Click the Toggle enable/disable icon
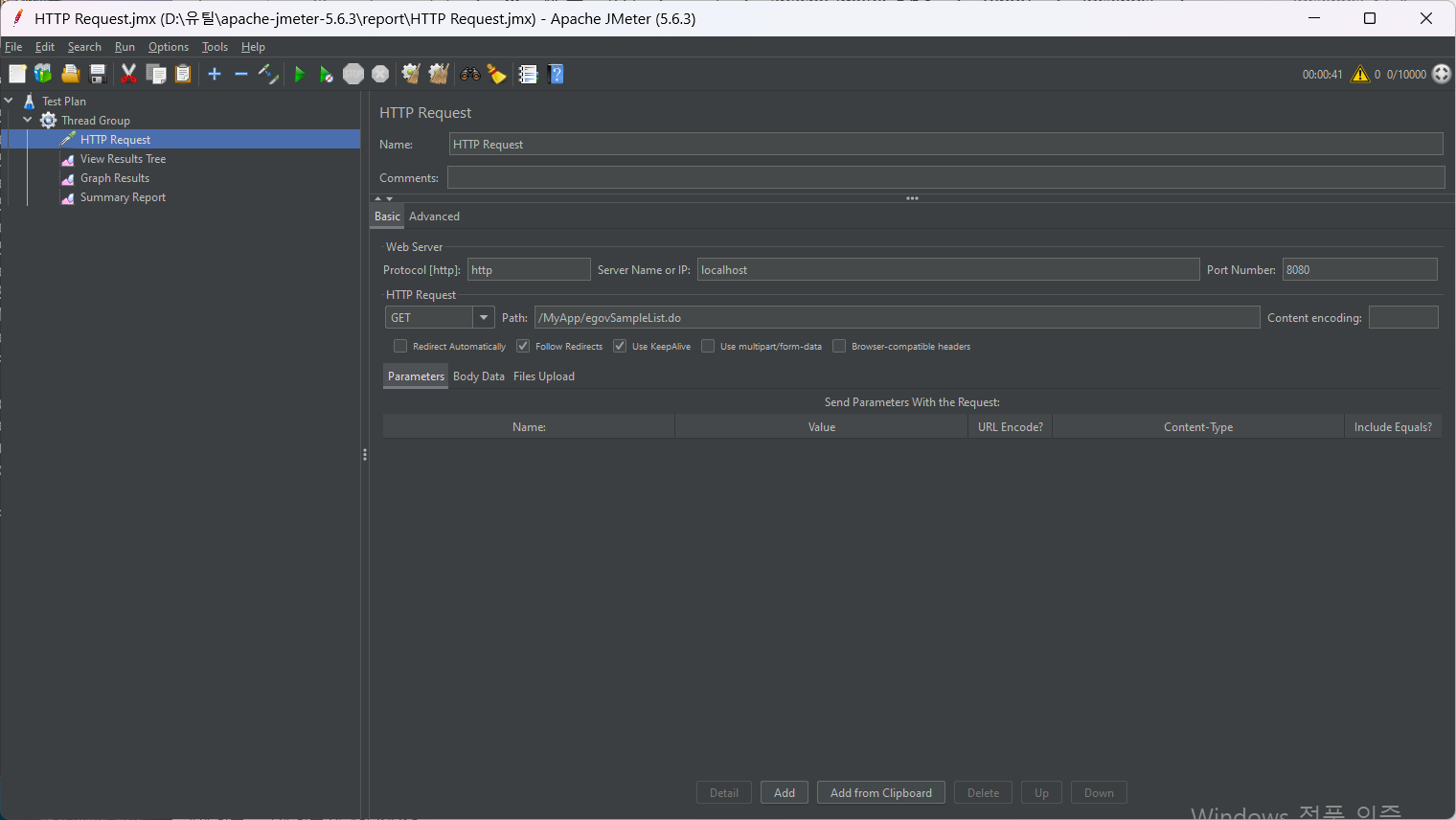The image size is (1456, 820). [268, 74]
